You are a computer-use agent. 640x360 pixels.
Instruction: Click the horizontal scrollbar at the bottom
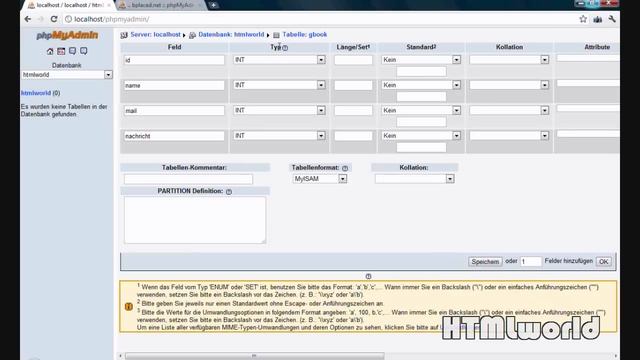(254, 356)
